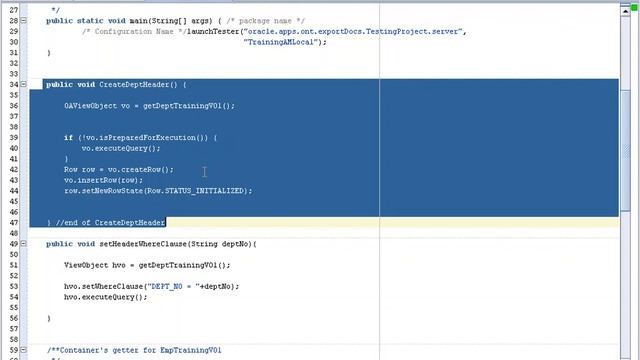Viewport: 640px width, 360px height.
Task: Click line number 47 in gutter
Action: pyautogui.click(x=13, y=222)
